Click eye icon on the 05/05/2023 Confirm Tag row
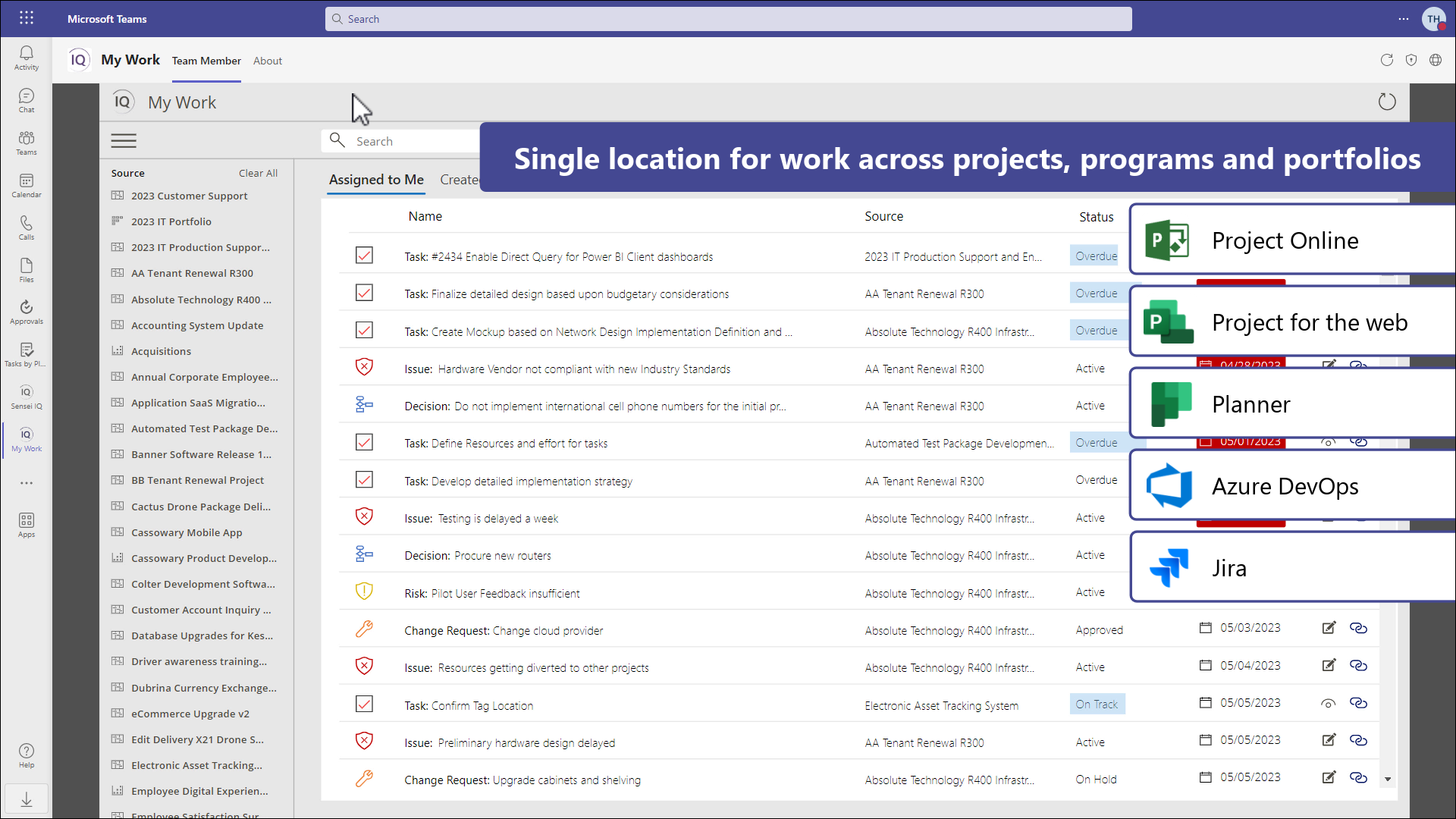 tap(1328, 704)
